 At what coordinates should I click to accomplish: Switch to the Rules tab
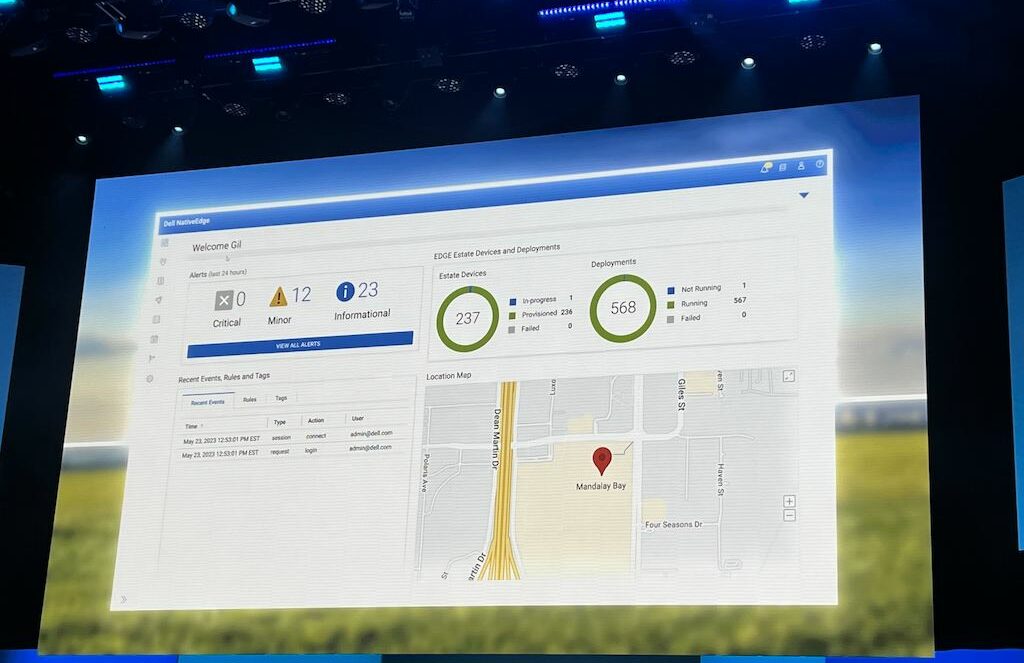(249, 400)
